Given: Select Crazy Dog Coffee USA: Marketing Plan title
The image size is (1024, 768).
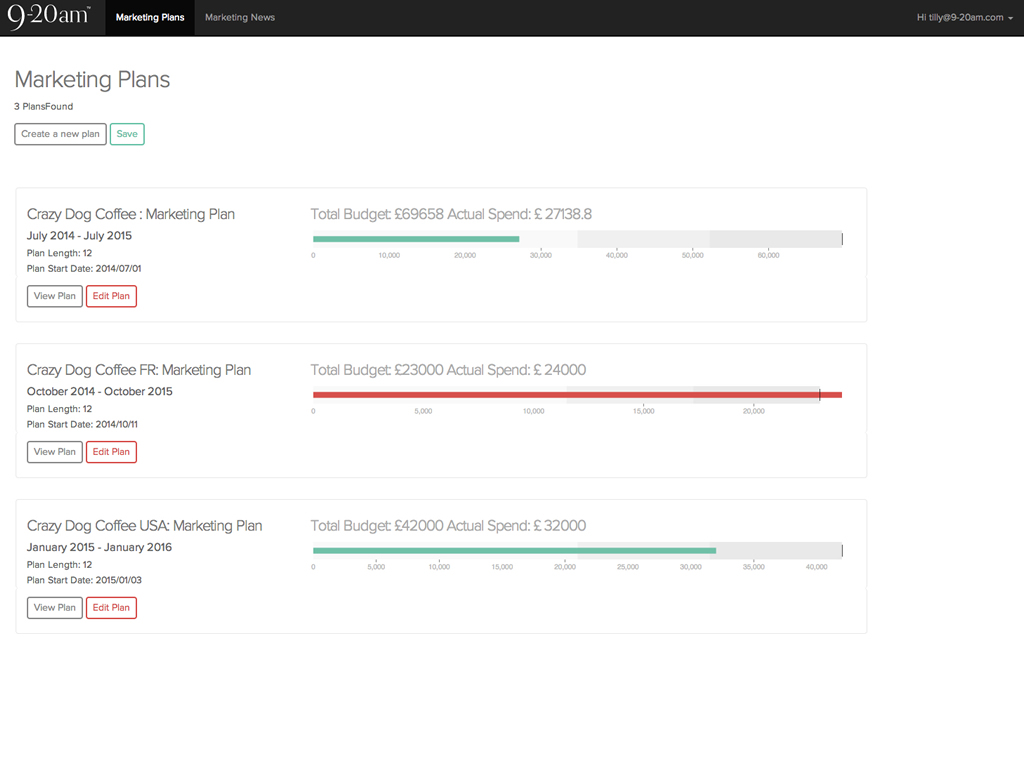Looking at the screenshot, I should [144, 526].
